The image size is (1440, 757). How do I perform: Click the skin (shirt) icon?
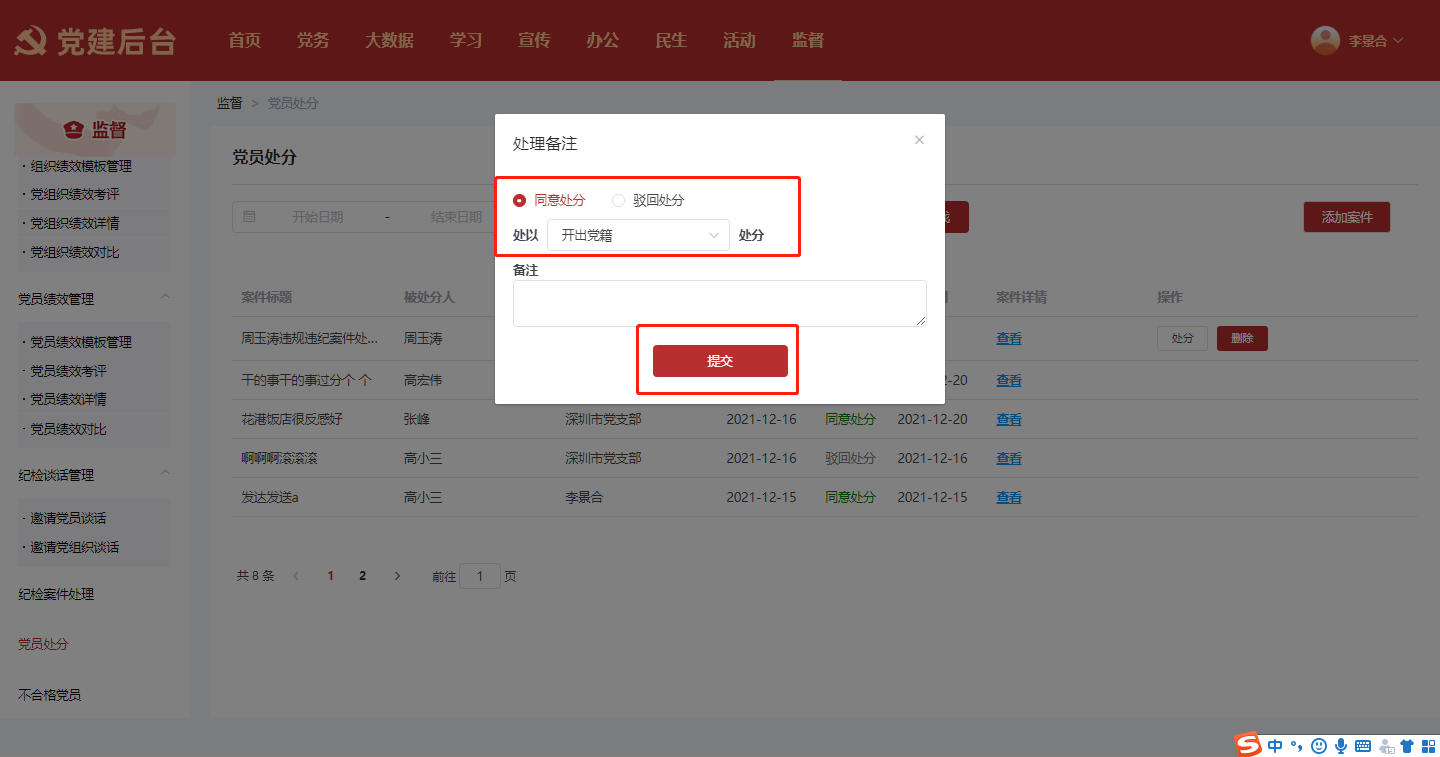1407,746
